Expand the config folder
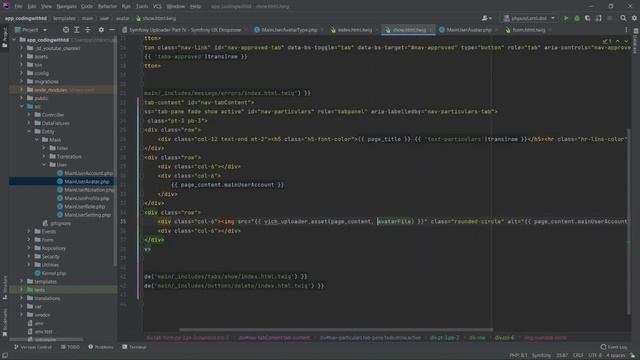 tap(22, 73)
